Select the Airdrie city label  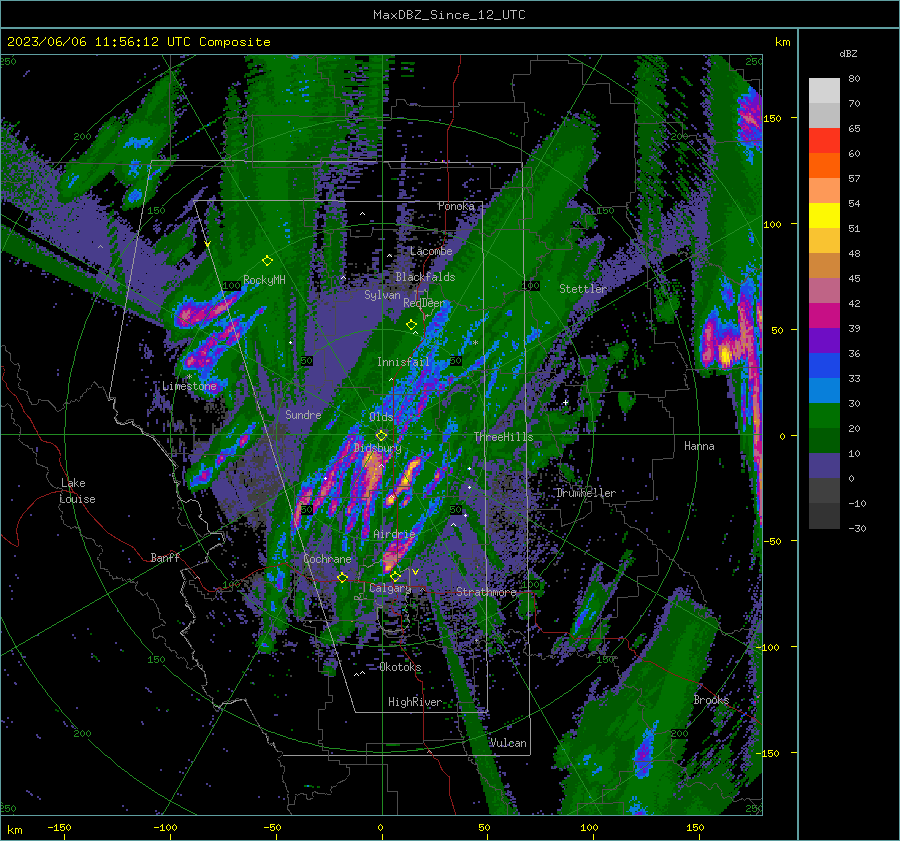click(394, 534)
